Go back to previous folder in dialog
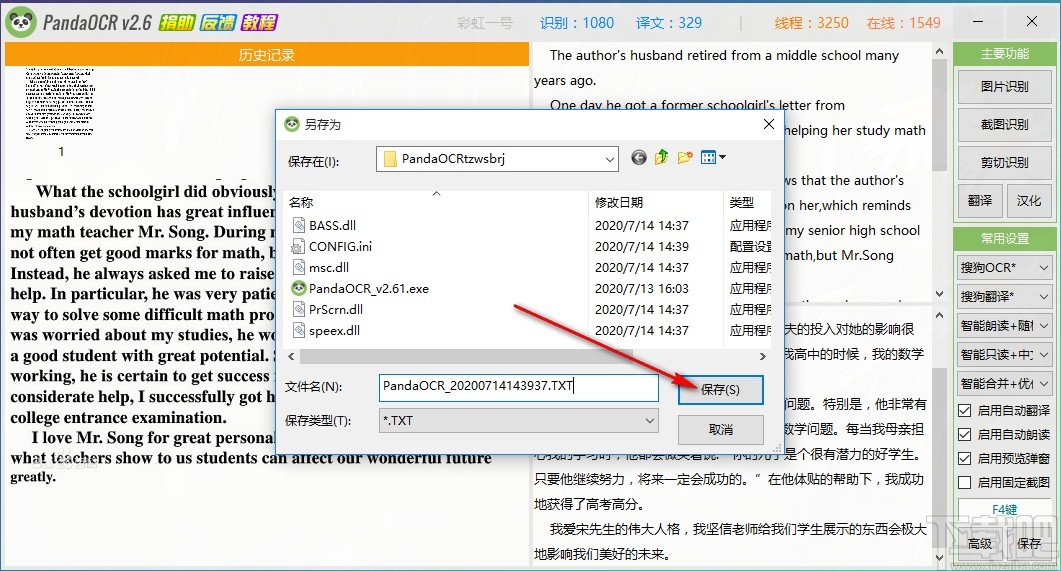 639,158
